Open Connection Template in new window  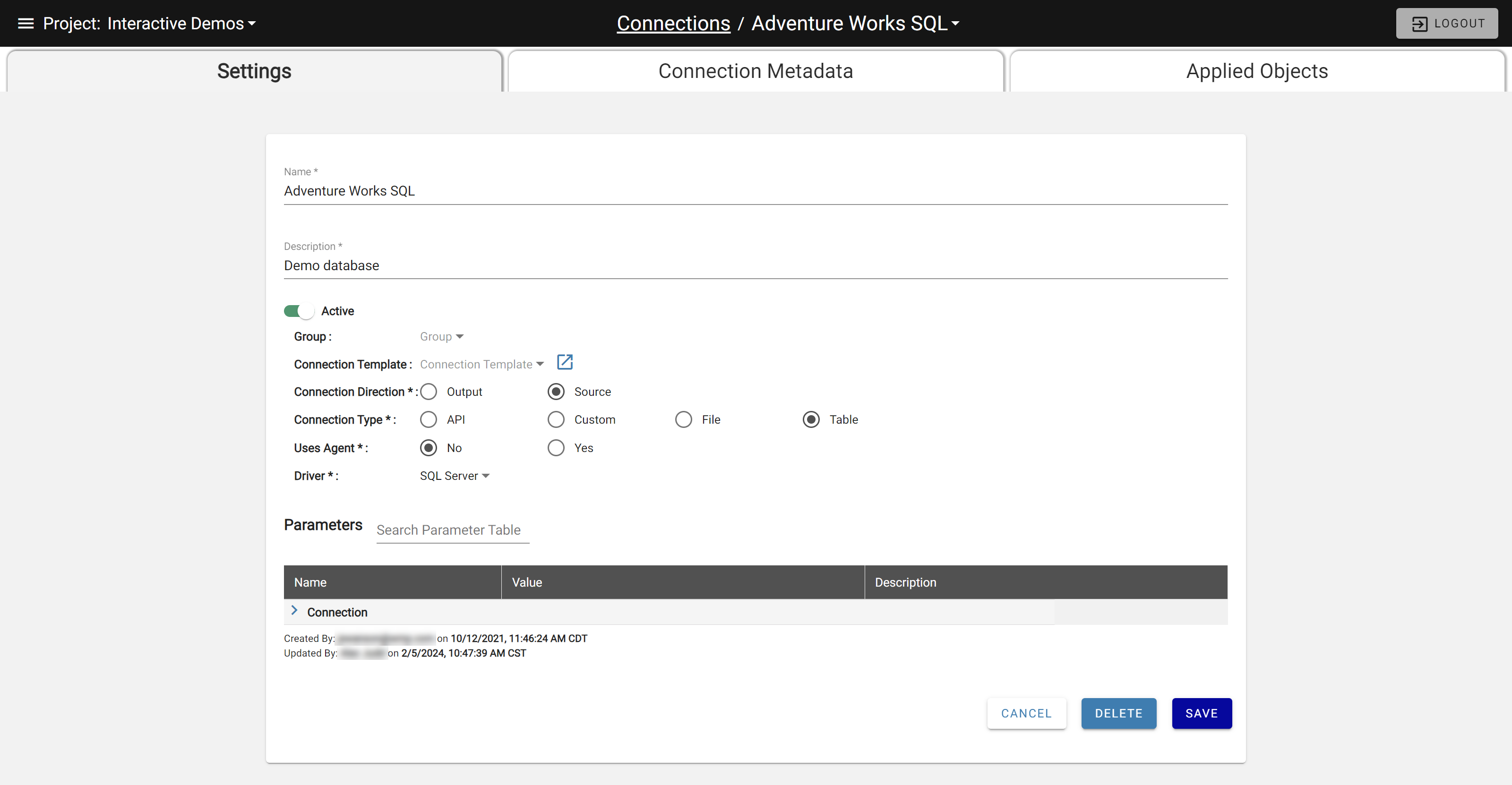click(564, 363)
